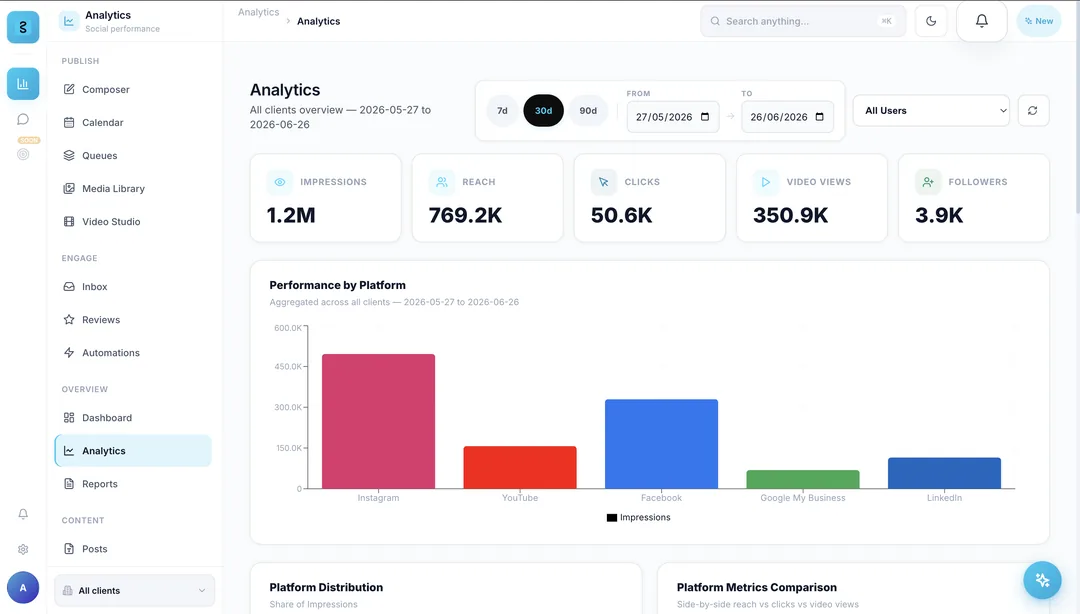The width and height of the screenshot is (1080, 614).
Task: Click the Platform Distribution card title
Action: coord(326,587)
